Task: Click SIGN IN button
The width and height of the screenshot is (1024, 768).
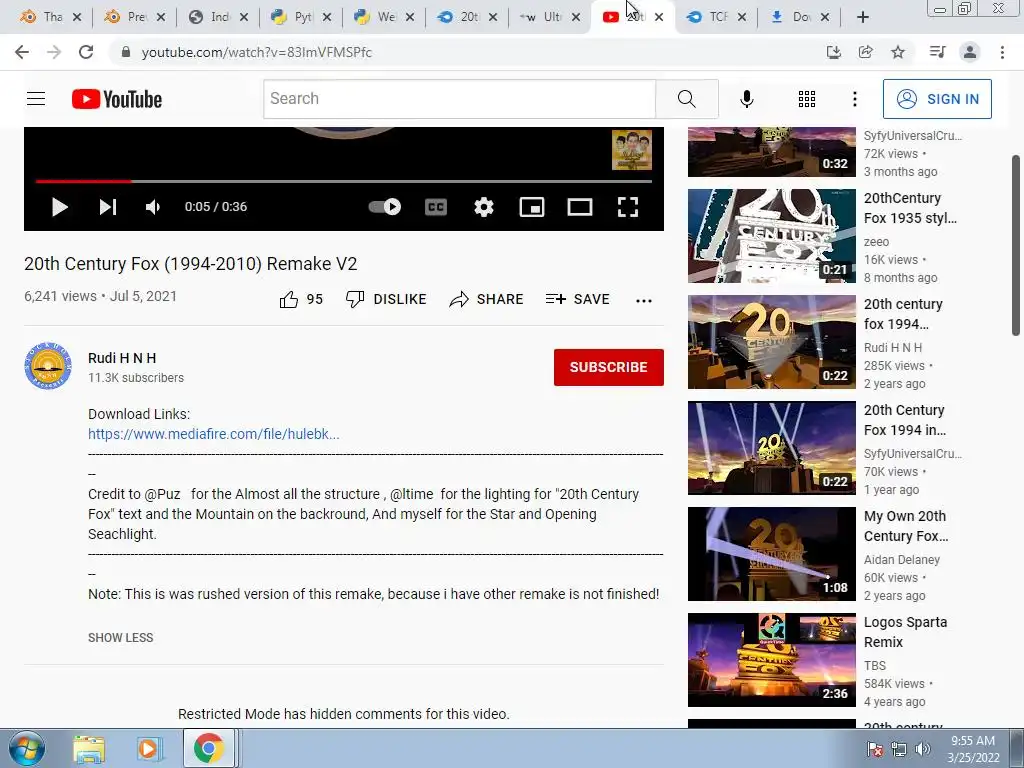Action: [x=937, y=99]
